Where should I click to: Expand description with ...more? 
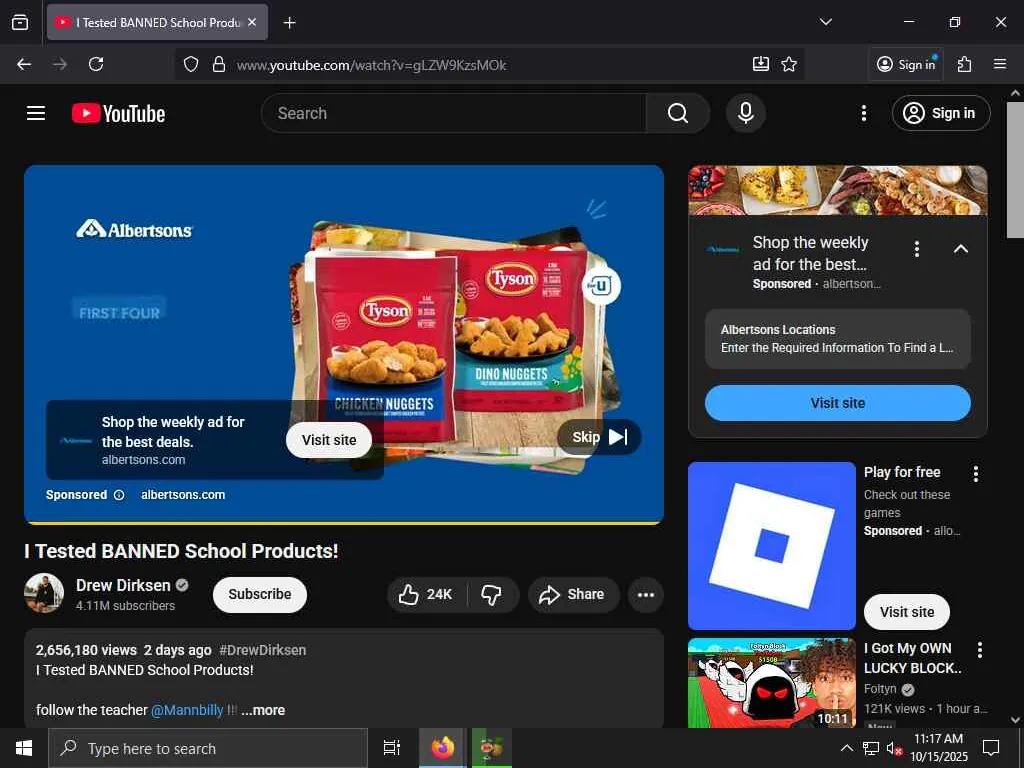point(263,710)
